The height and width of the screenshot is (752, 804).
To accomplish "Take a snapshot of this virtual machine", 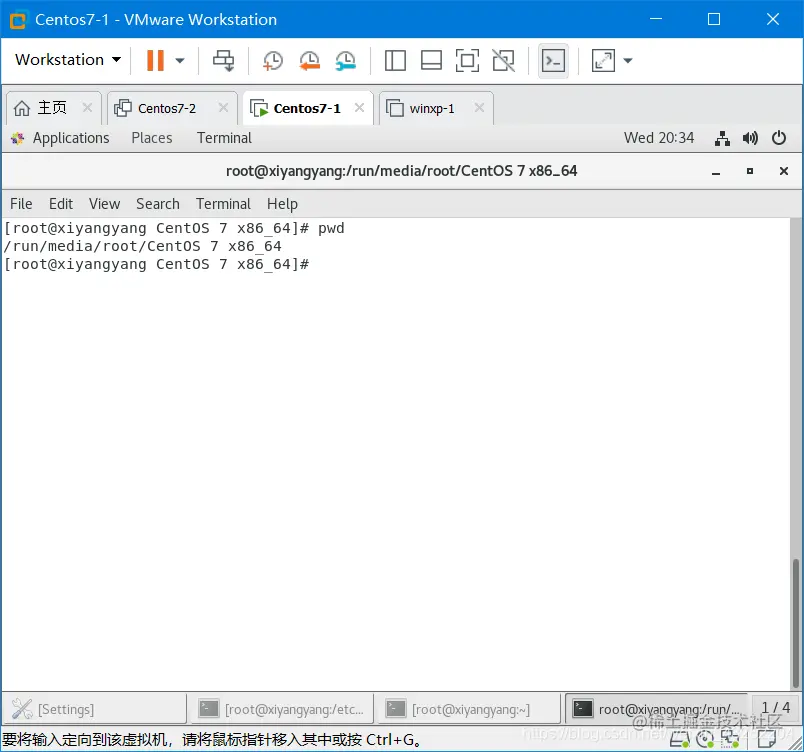I will click(273, 60).
